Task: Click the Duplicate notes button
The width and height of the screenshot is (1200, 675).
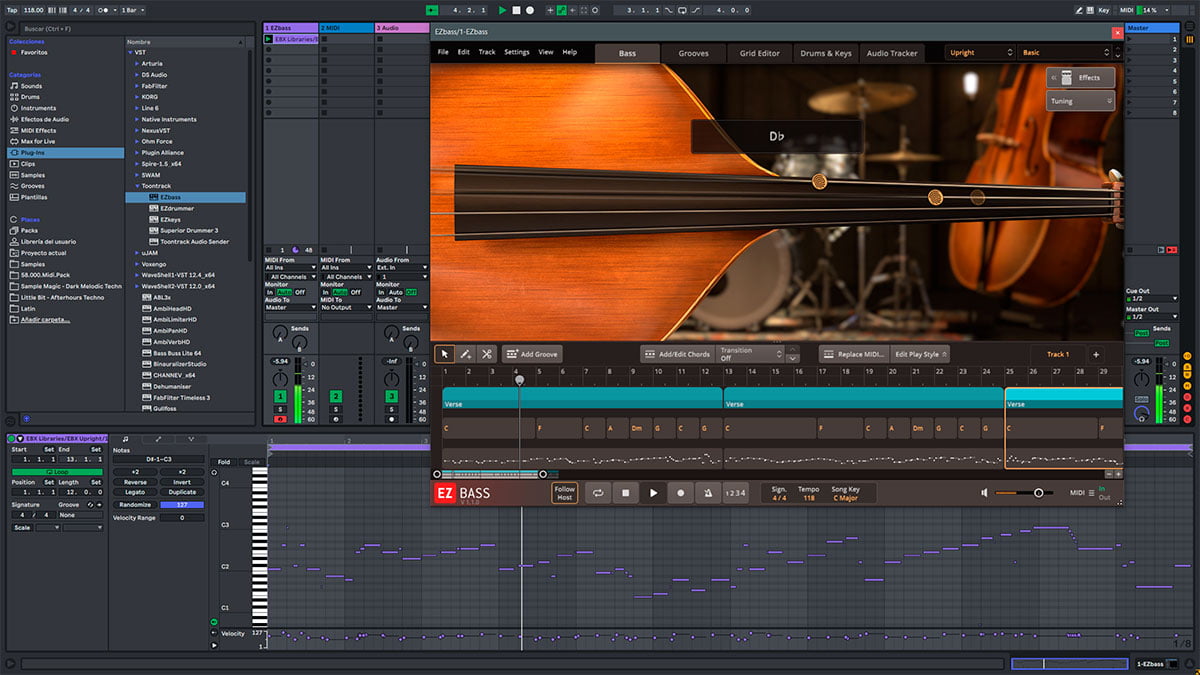Action: 182,492
